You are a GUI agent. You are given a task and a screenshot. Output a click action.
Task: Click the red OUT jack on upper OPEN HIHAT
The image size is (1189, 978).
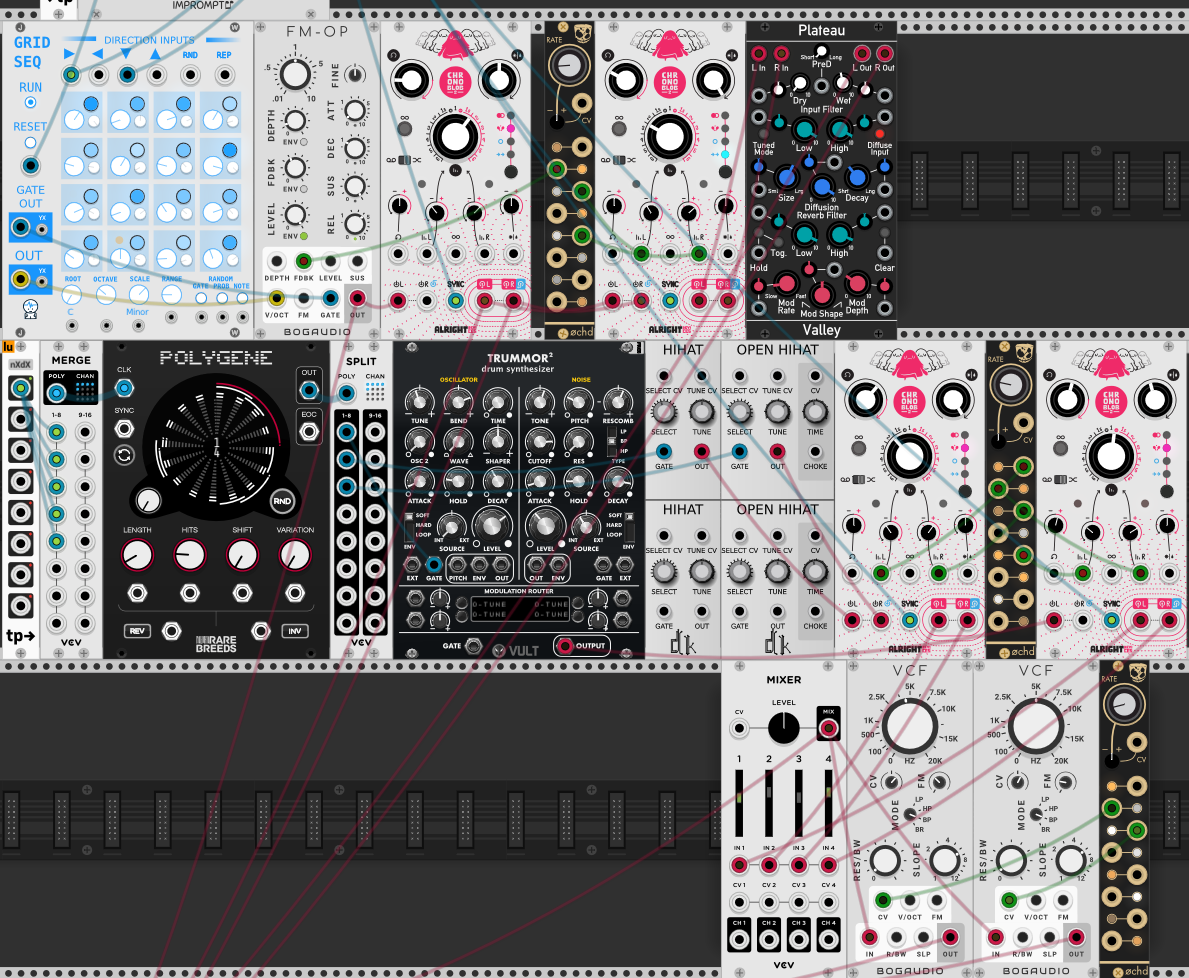(777, 452)
